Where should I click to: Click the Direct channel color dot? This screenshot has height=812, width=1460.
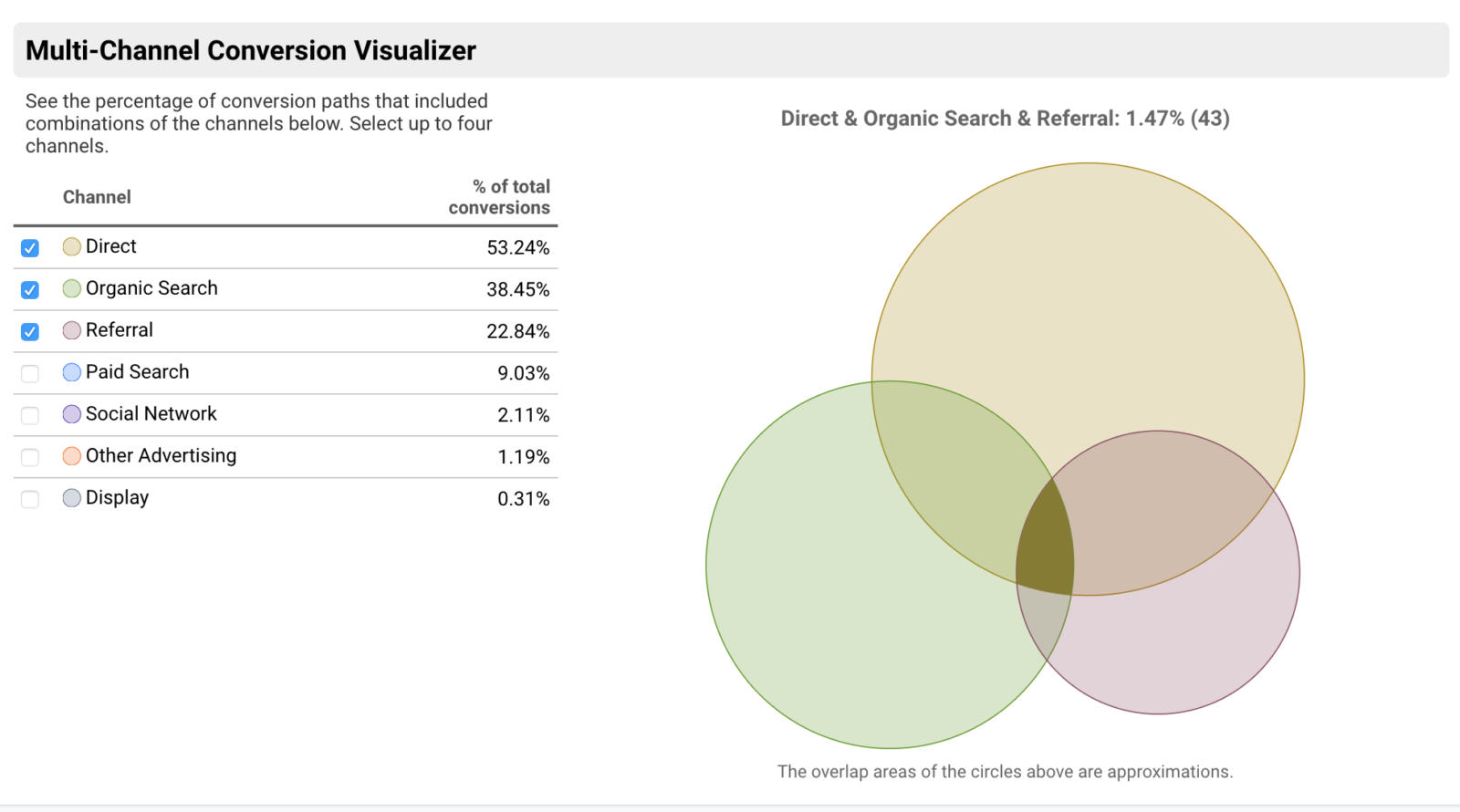tap(71, 245)
